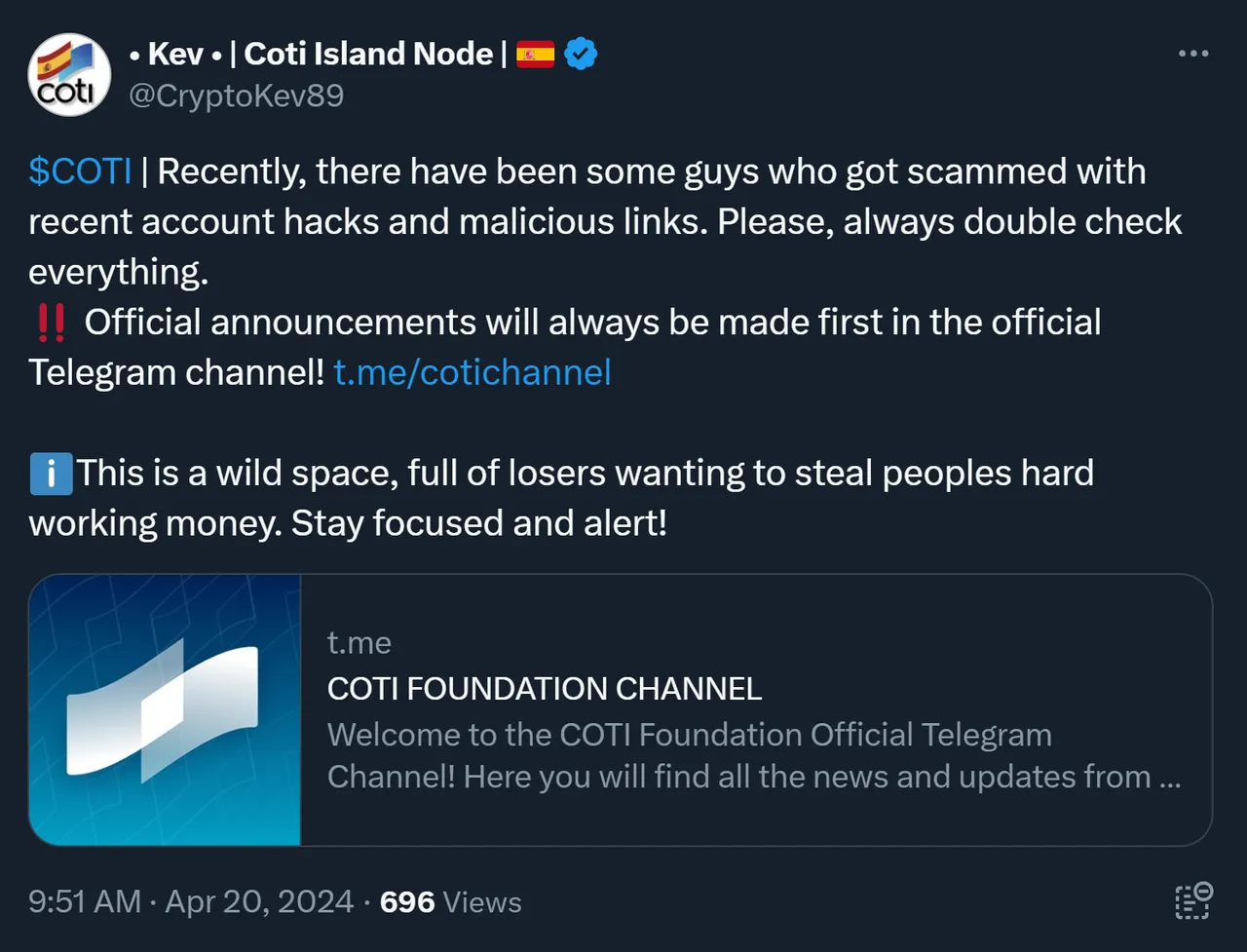This screenshot has width=1247, height=952.
Task: Click the blue verified checkmark badge
Action: 581,54
